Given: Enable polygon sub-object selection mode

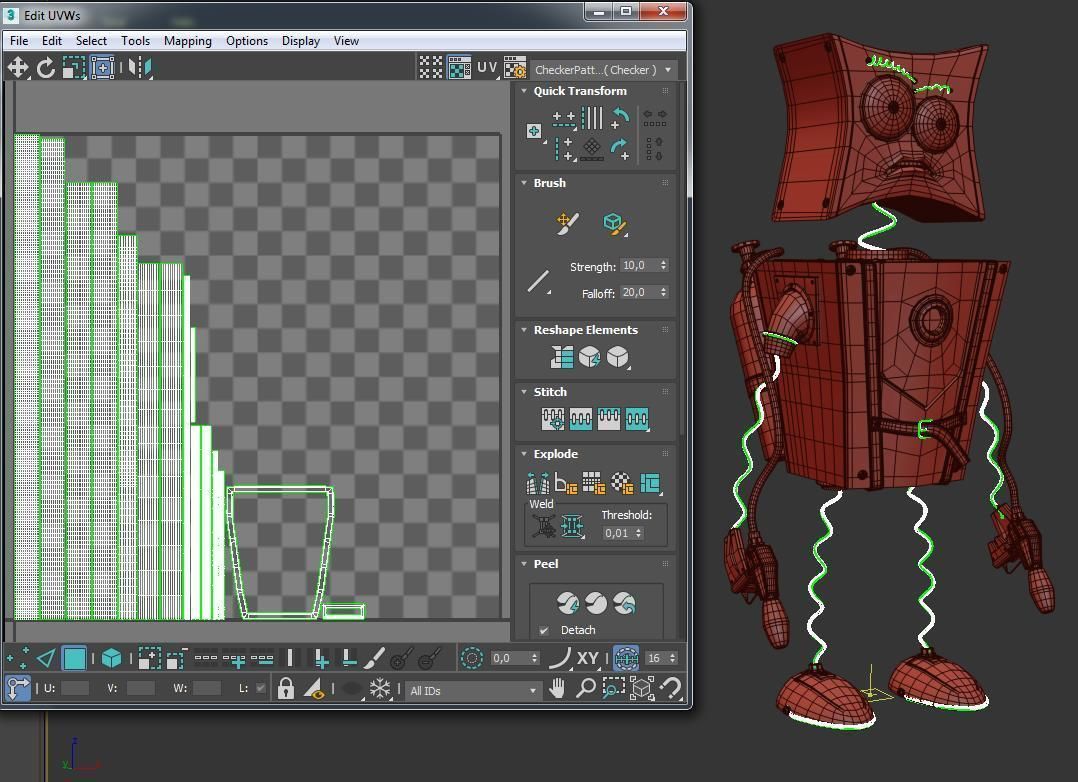Looking at the screenshot, I should 75,658.
